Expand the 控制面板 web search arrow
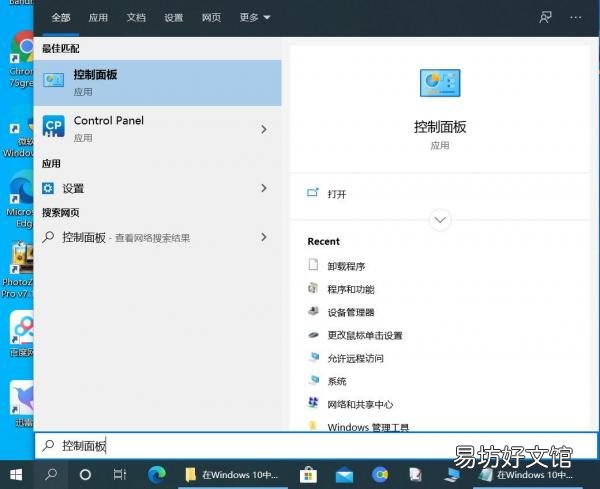600x489 pixels. coord(264,237)
